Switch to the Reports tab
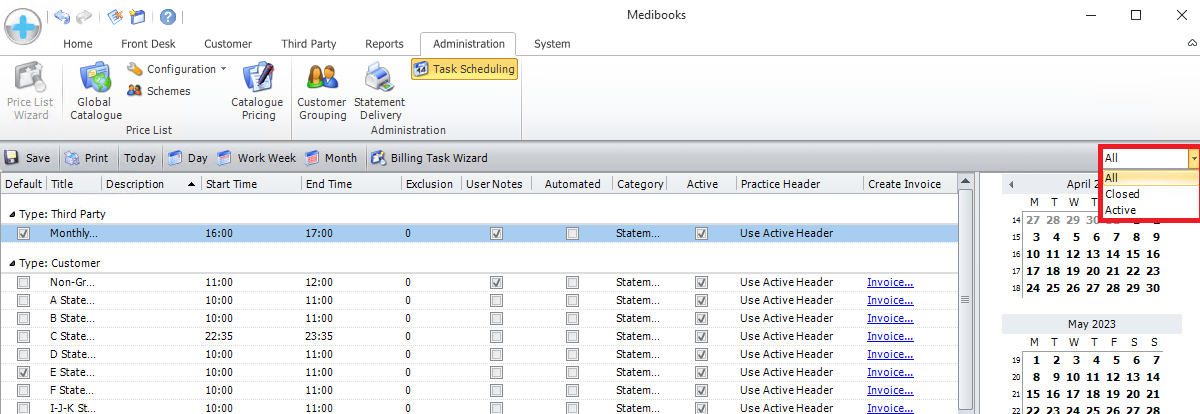The image size is (1200, 414). 384,44
